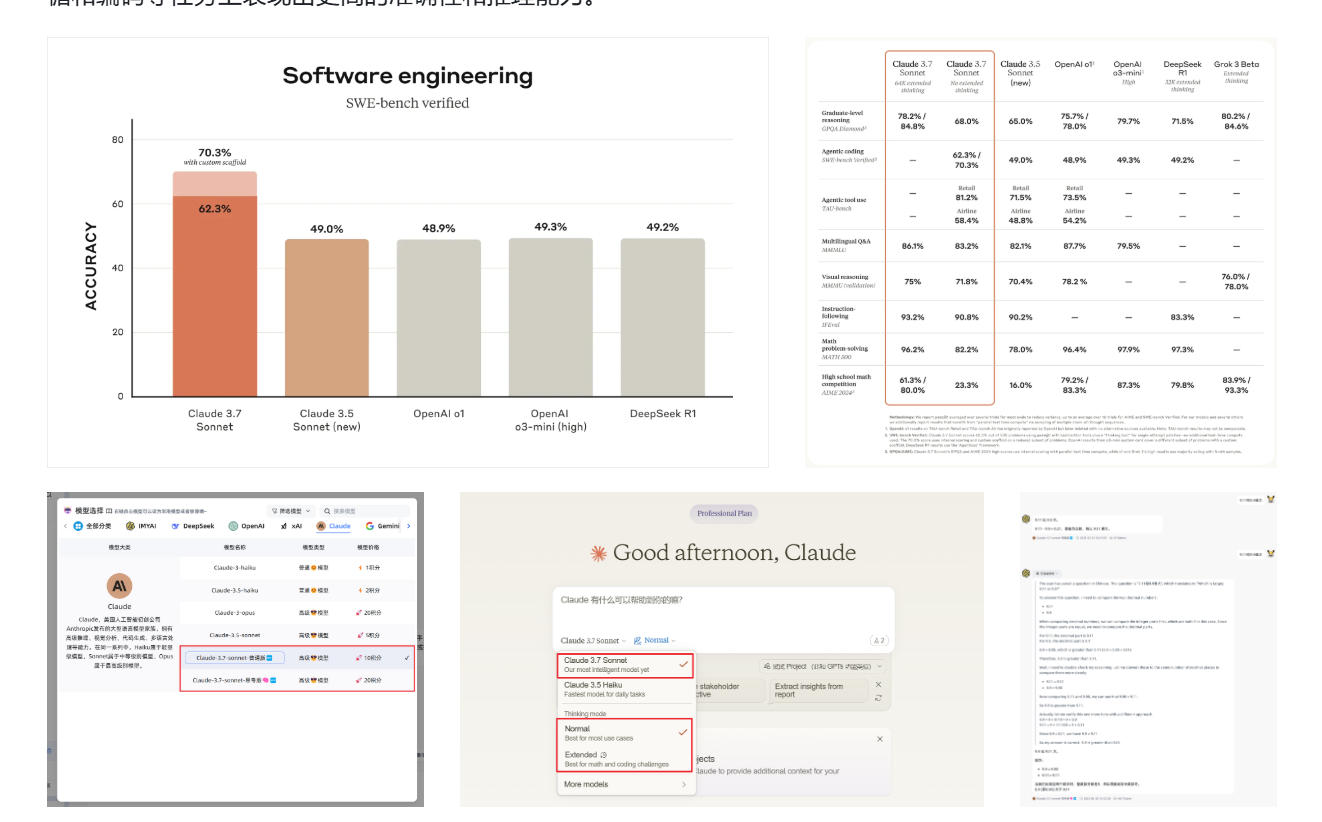The image size is (1322, 822).
Task: Switch to the Gemini provider tab
Action: (382, 526)
